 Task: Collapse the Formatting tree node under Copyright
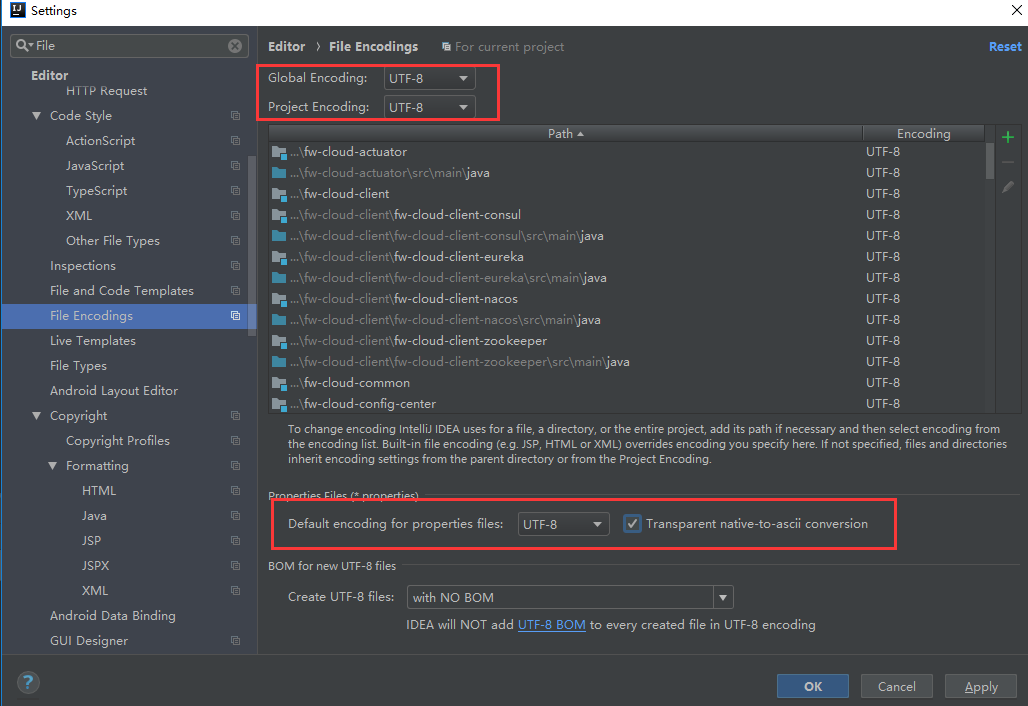[x=53, y=466]
